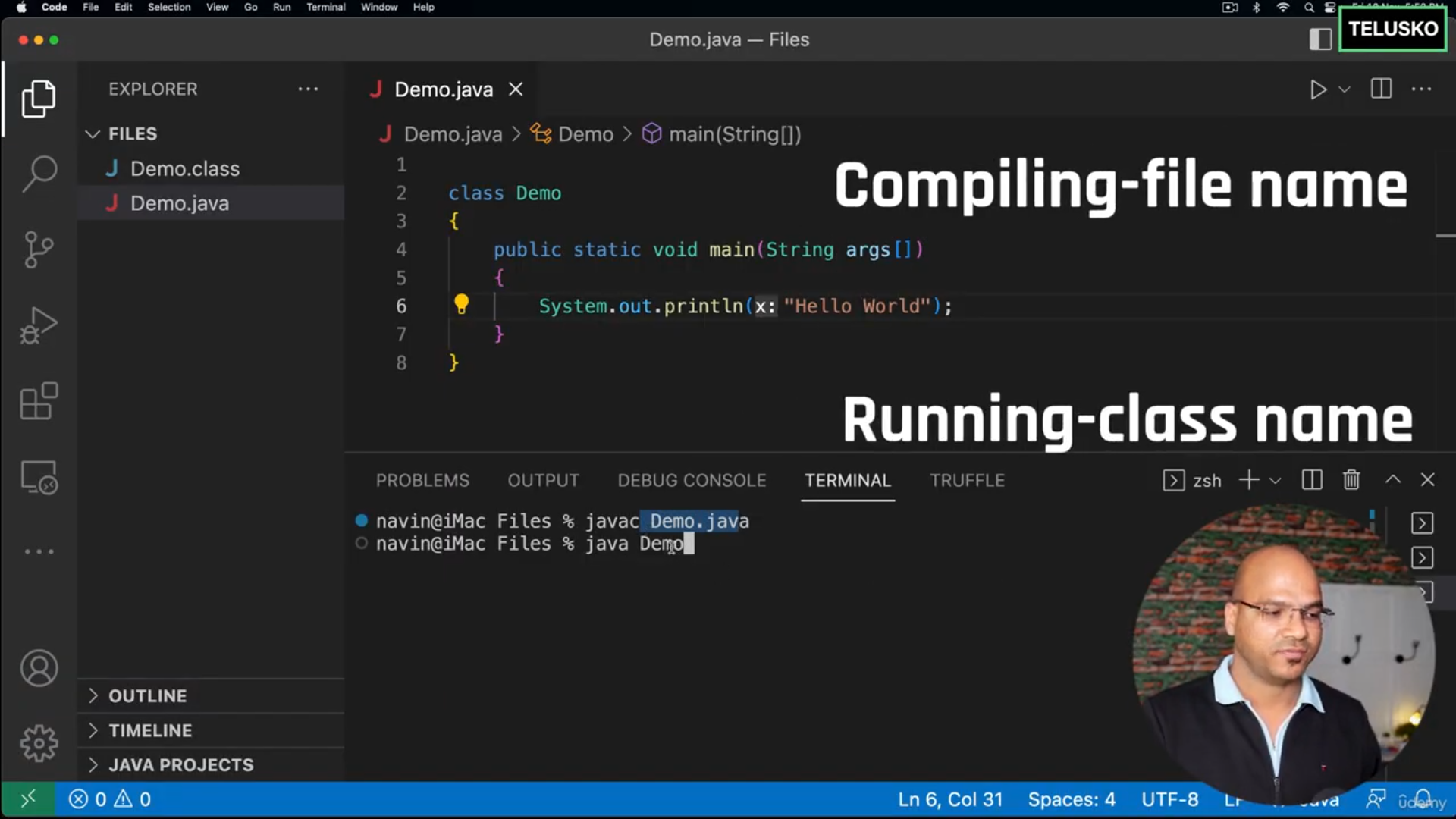1456x819 pixels.
Task: Click the Run Java play button
Action: click(x=1318, y=89)
